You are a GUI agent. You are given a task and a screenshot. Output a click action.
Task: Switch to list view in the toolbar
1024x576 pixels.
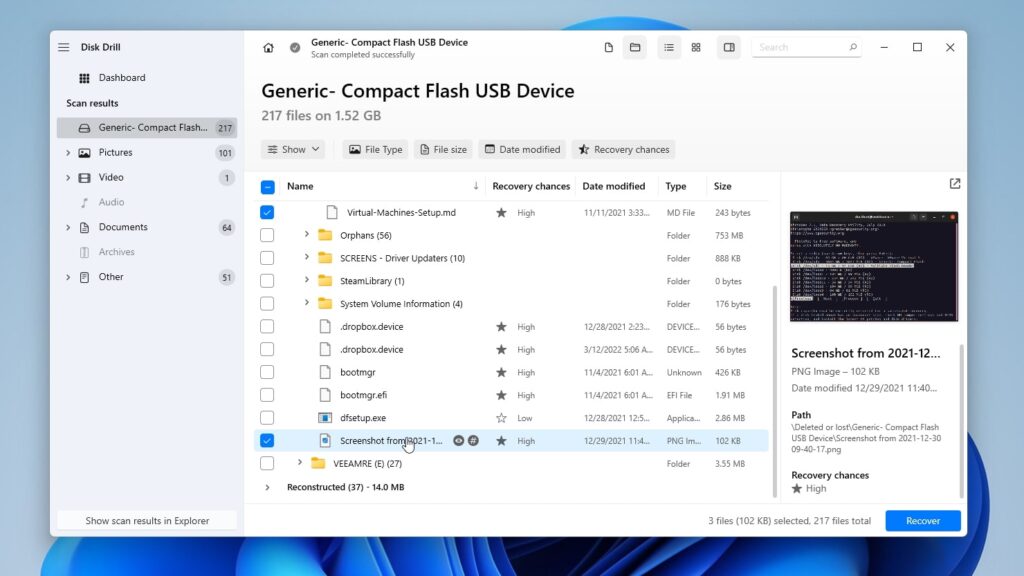(668, 47)
